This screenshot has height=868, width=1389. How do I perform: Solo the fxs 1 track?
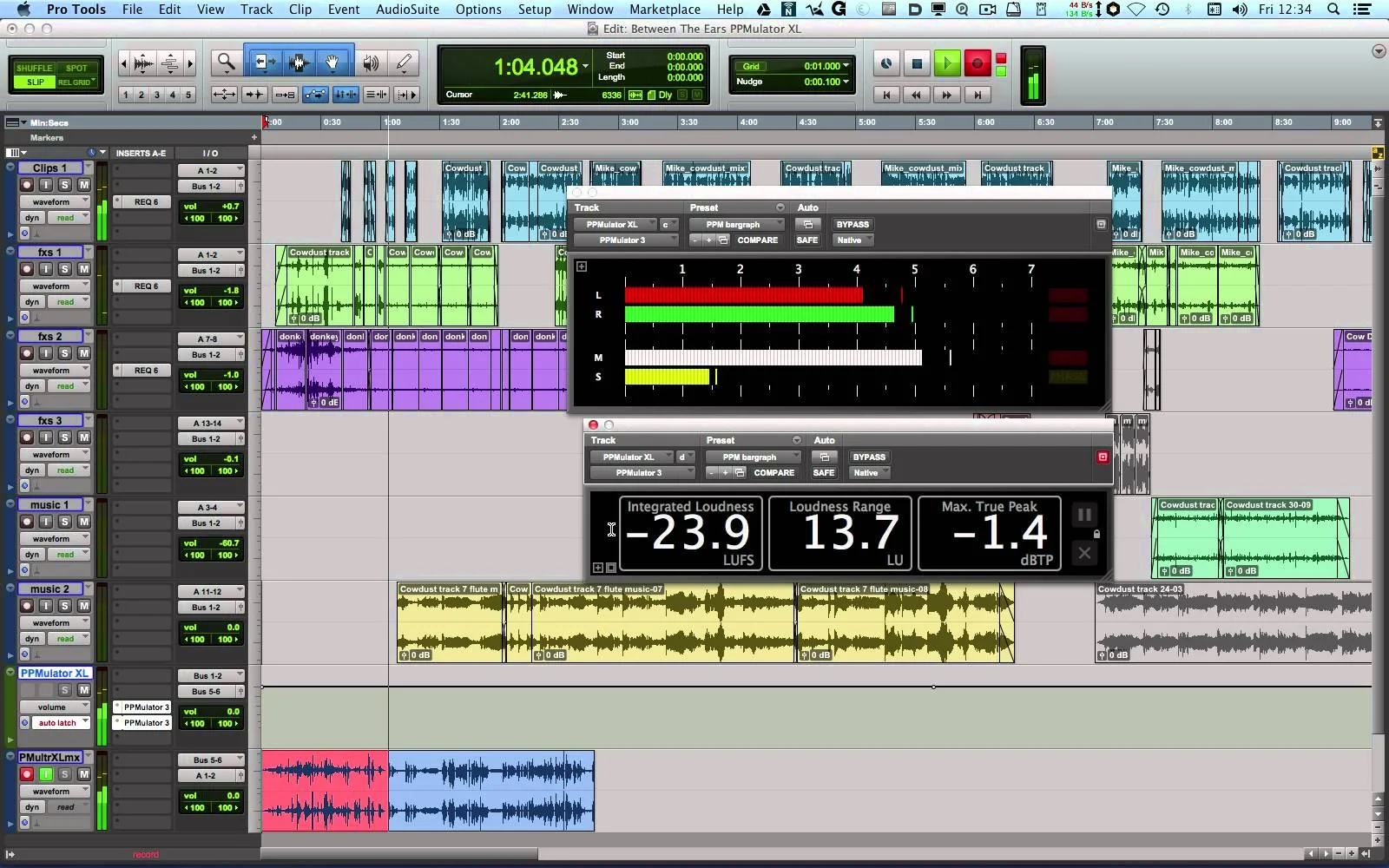click(64, 269)
